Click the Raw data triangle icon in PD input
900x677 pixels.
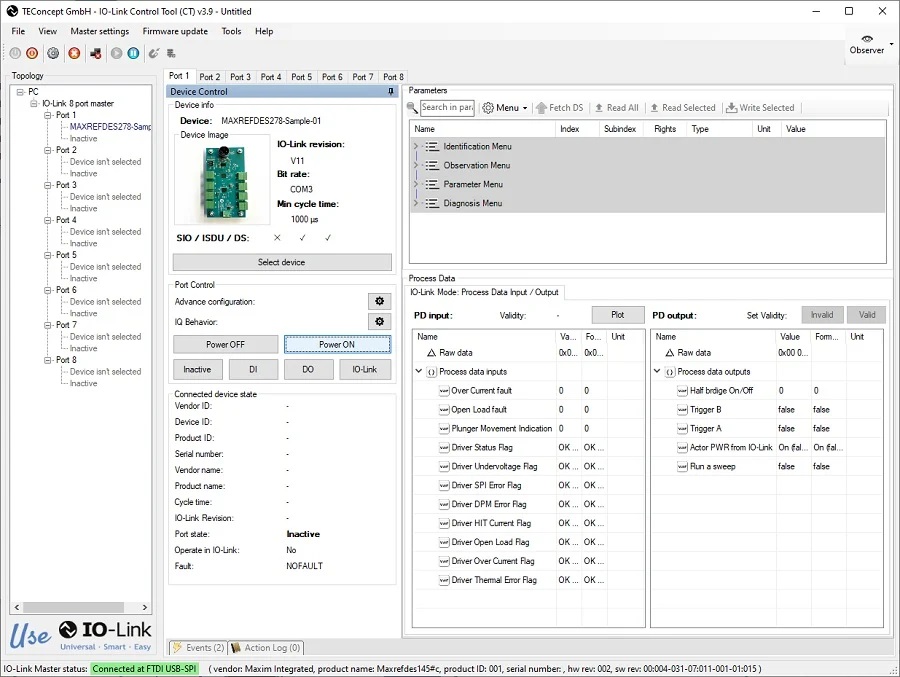point(432,353)
